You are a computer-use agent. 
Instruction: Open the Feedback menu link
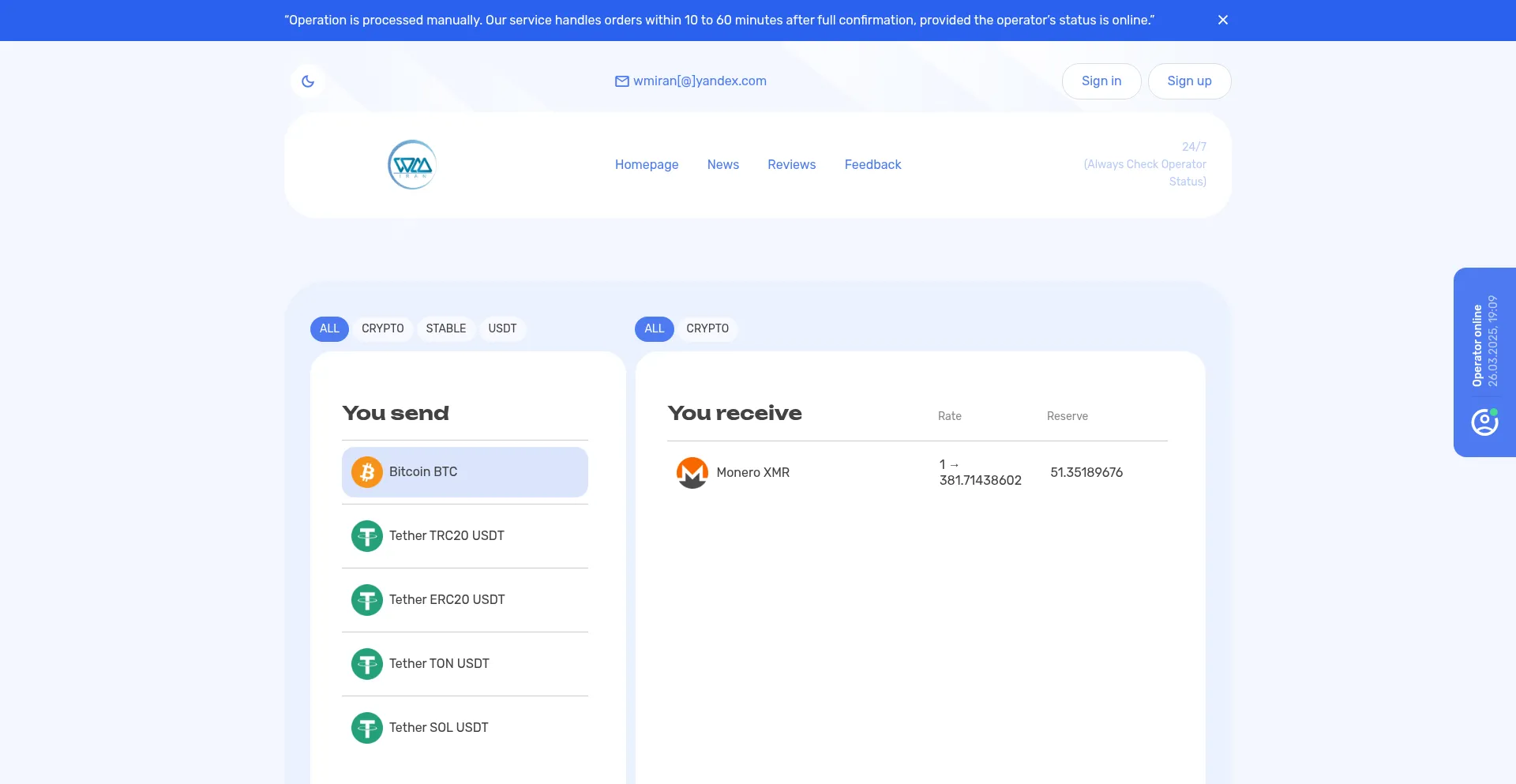point(872,165)
